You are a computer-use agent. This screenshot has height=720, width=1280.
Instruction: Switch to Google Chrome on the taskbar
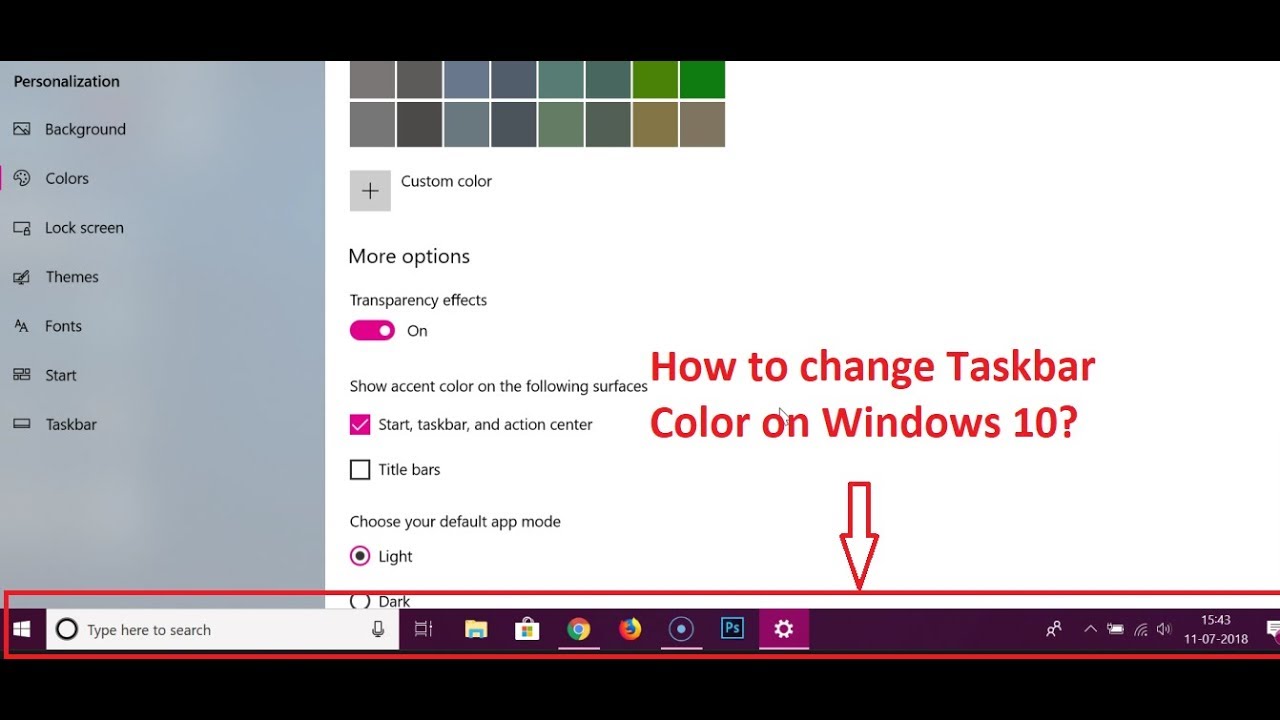[578, 630]
